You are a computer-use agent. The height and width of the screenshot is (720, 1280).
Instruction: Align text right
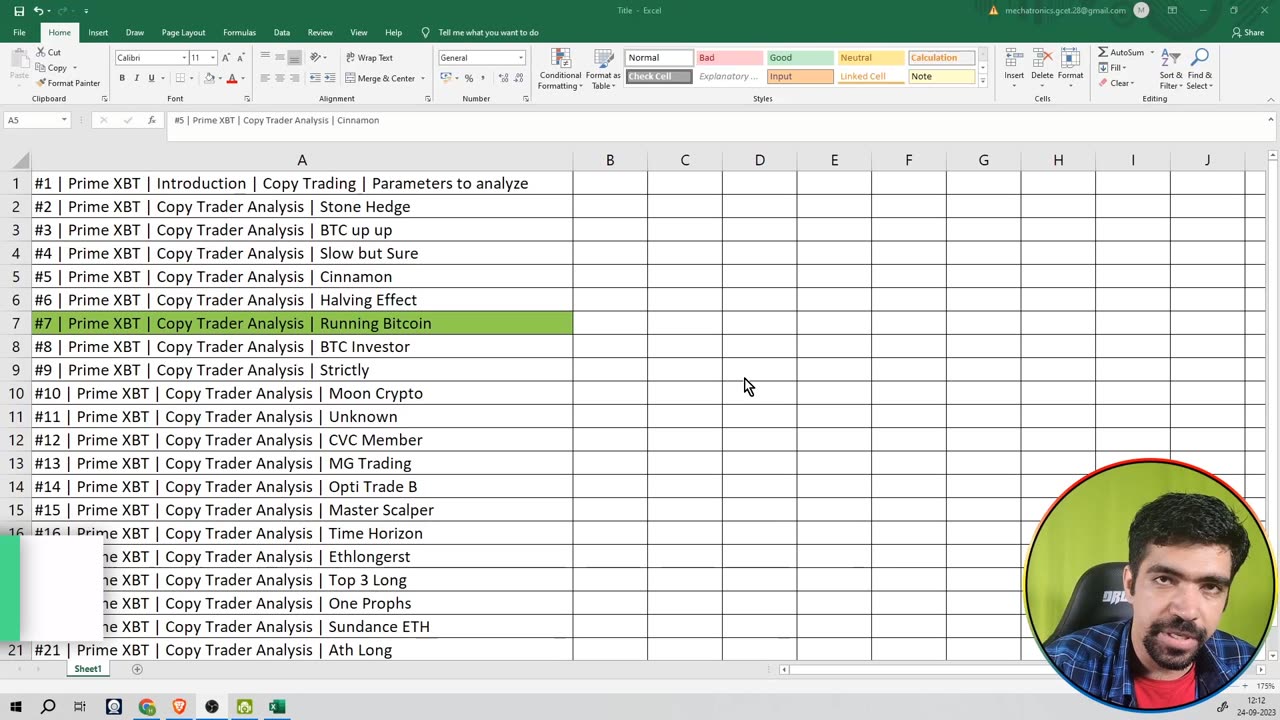tap(294, 78)
